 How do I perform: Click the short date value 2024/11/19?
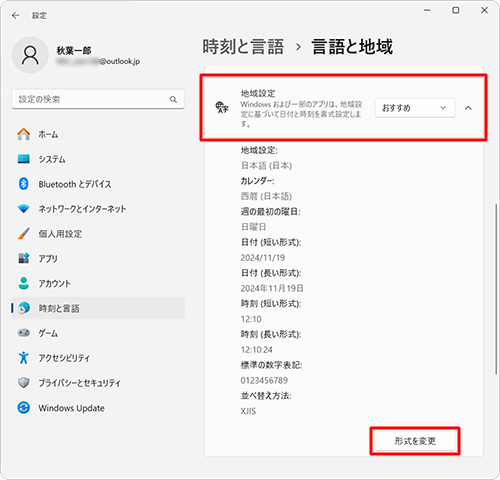[x=263, y=258]
